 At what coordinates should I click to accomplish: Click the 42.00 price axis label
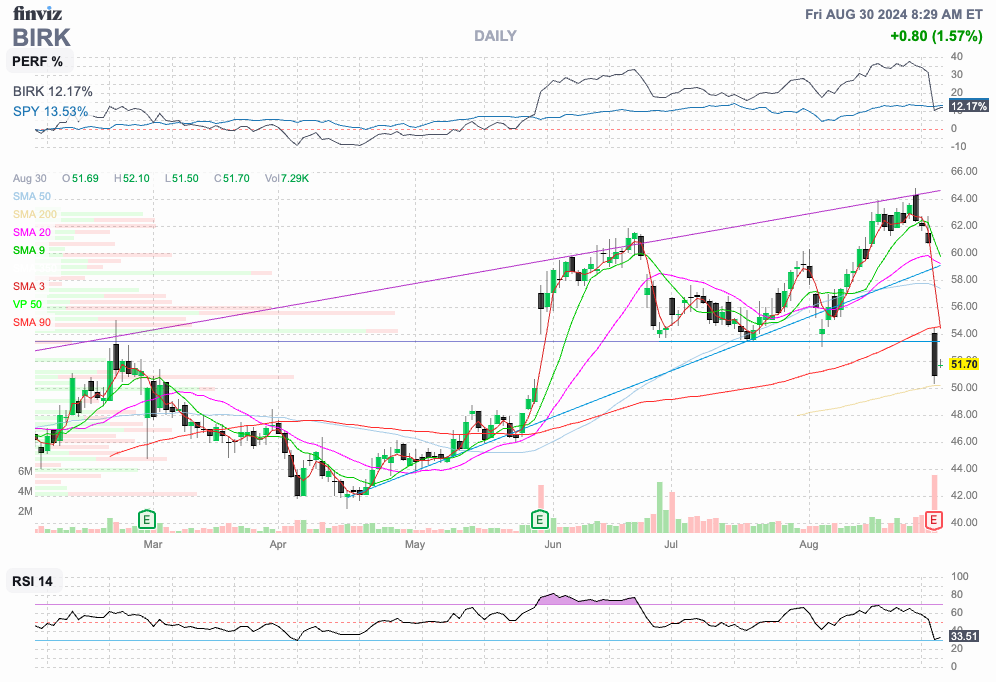point(964,495)
